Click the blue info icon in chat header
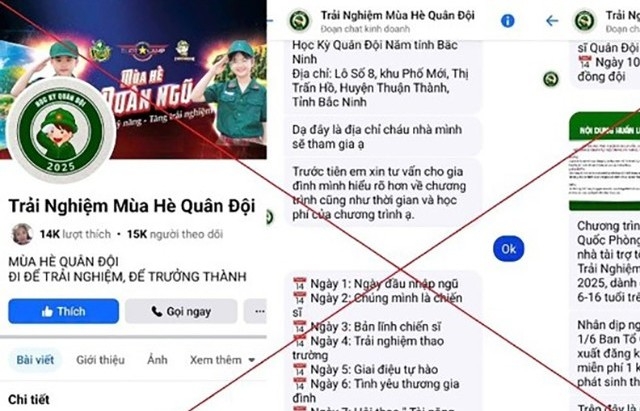Image resolution: width=640 pixels, height=411 pixels. pyautogui.click(x=507, y=20)
